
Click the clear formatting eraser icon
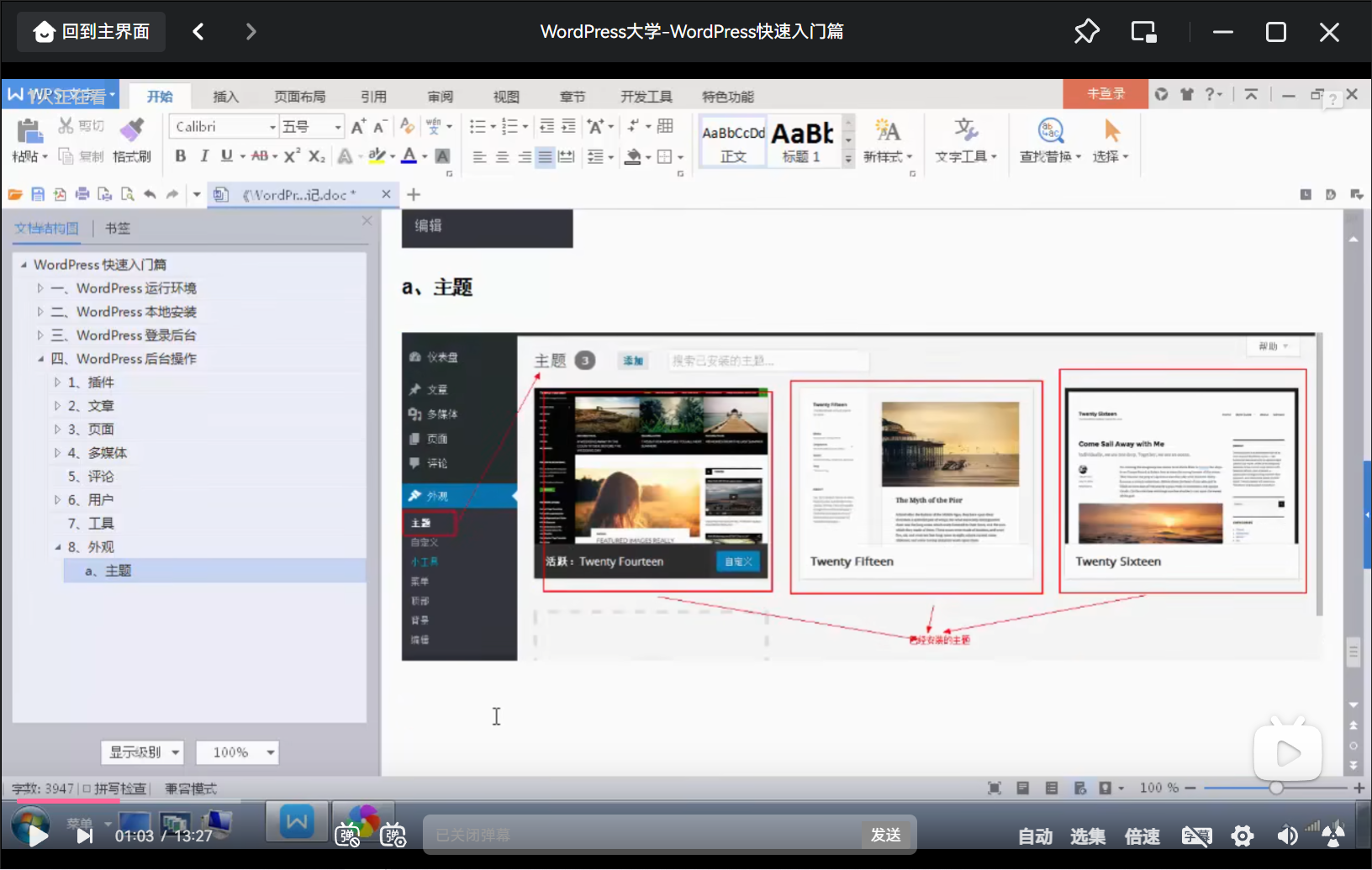tap(407, 126)
